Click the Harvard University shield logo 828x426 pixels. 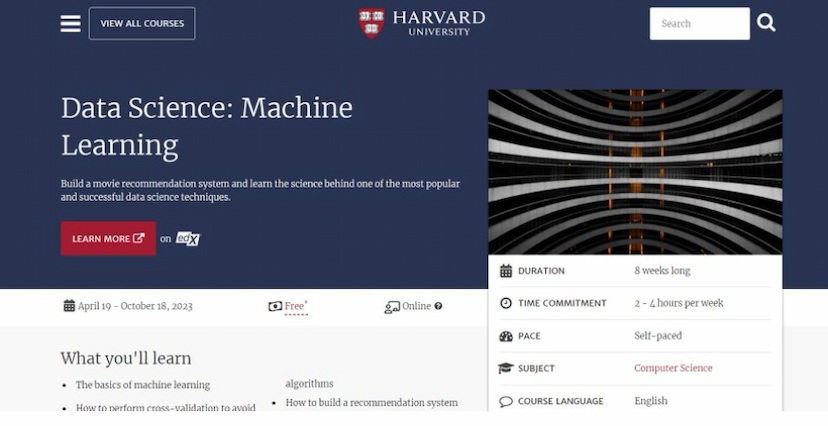pyautogui.click(x=372, y=23)
